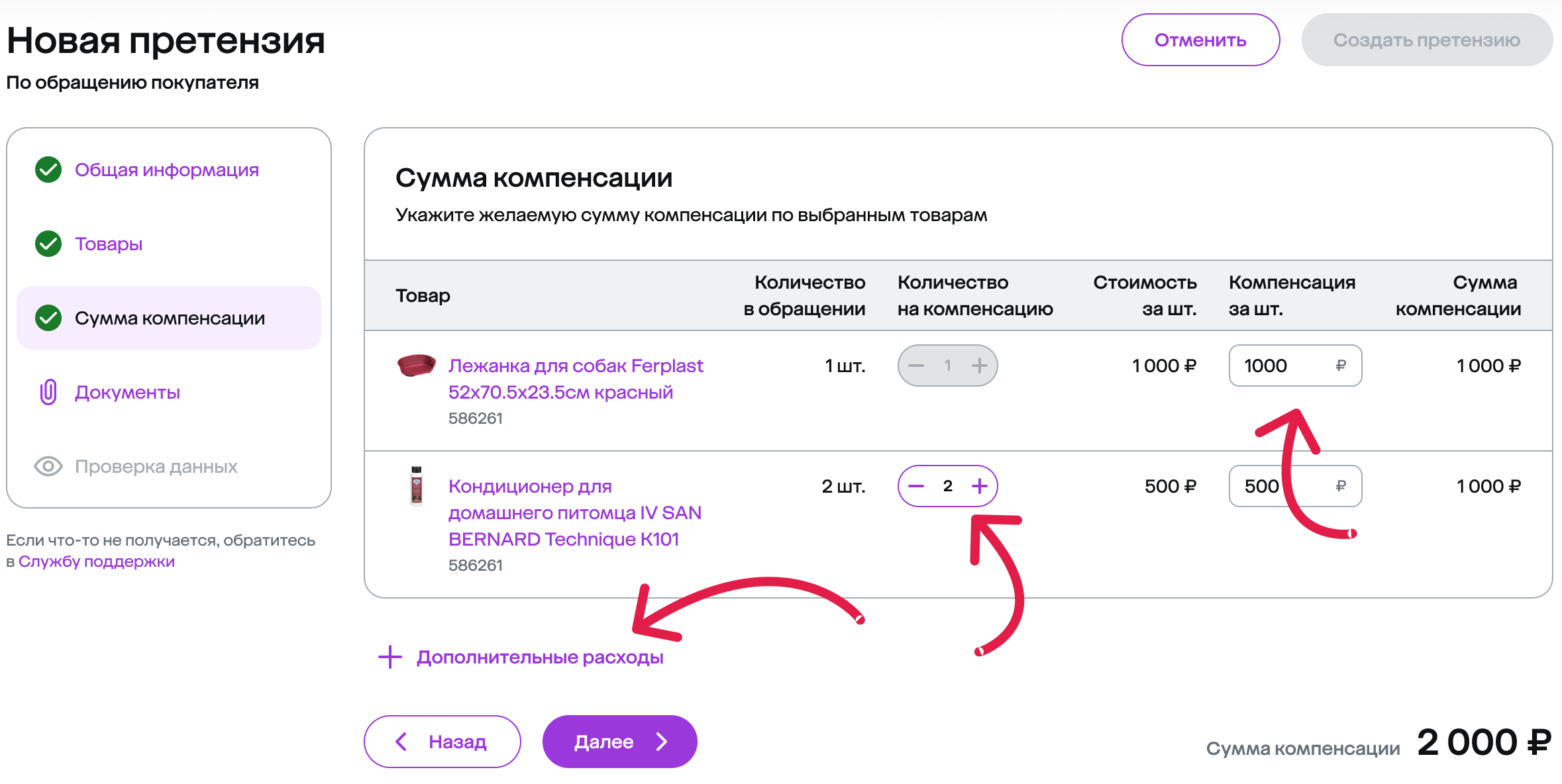Image resolution: width=1562 pixels, height=784 pixels.
Task: Open the Службу поддержки link
Action: tap(97, 562)
